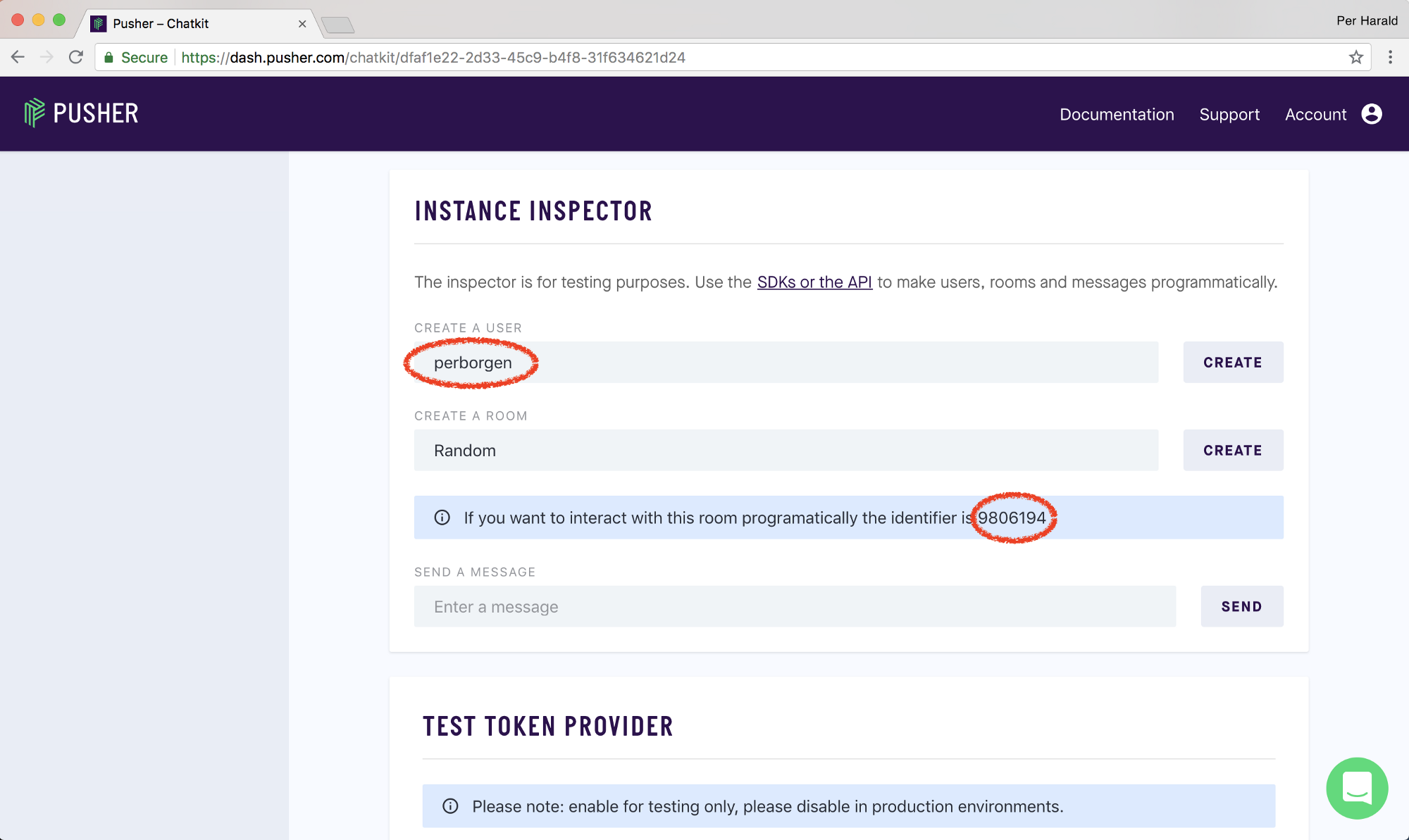Click the browser forward arrow
Viewport: 1409px width, 840px height.
(46, 57)
